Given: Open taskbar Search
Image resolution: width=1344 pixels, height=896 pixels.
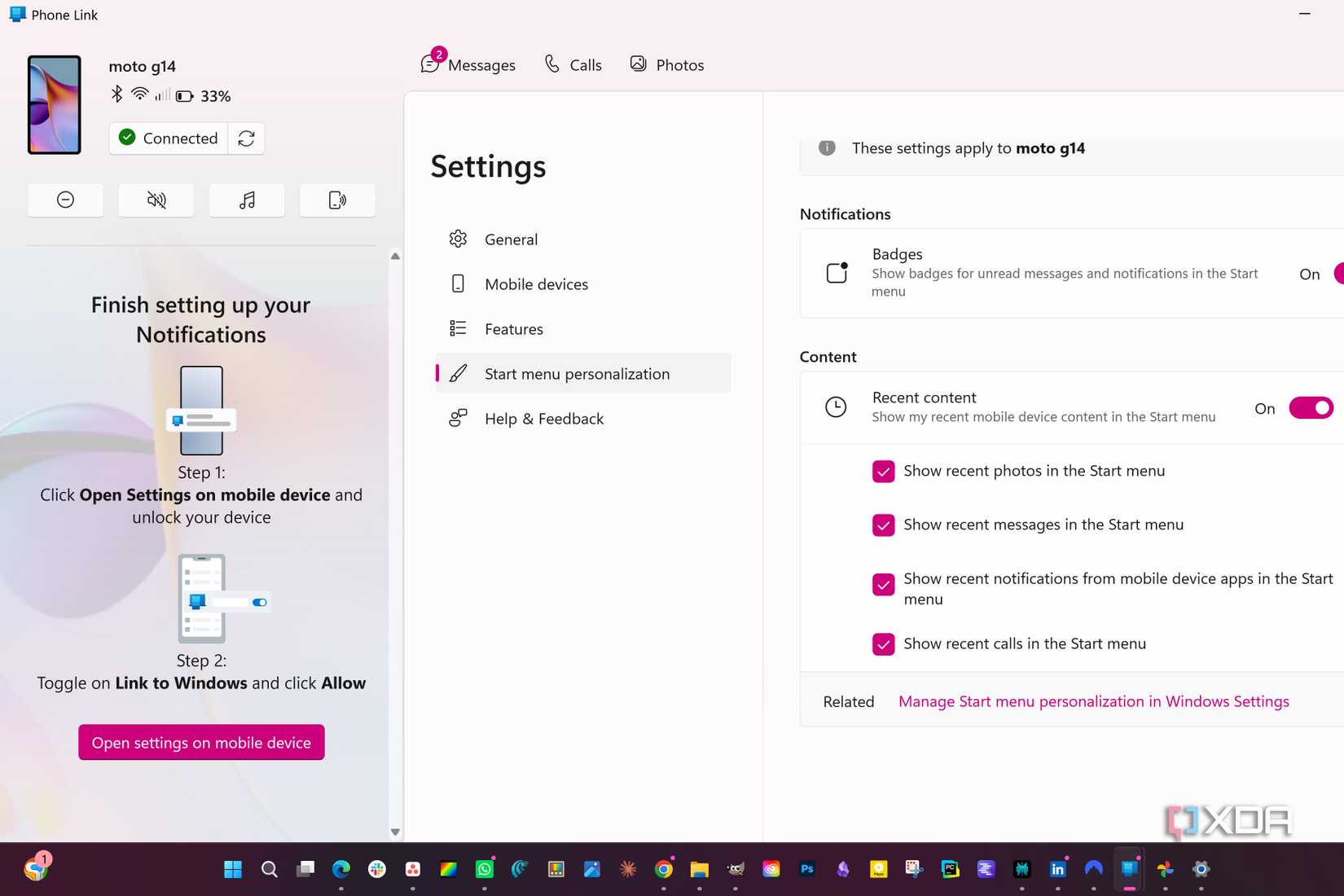Looking at the screenshot, I should coord(269,869).
